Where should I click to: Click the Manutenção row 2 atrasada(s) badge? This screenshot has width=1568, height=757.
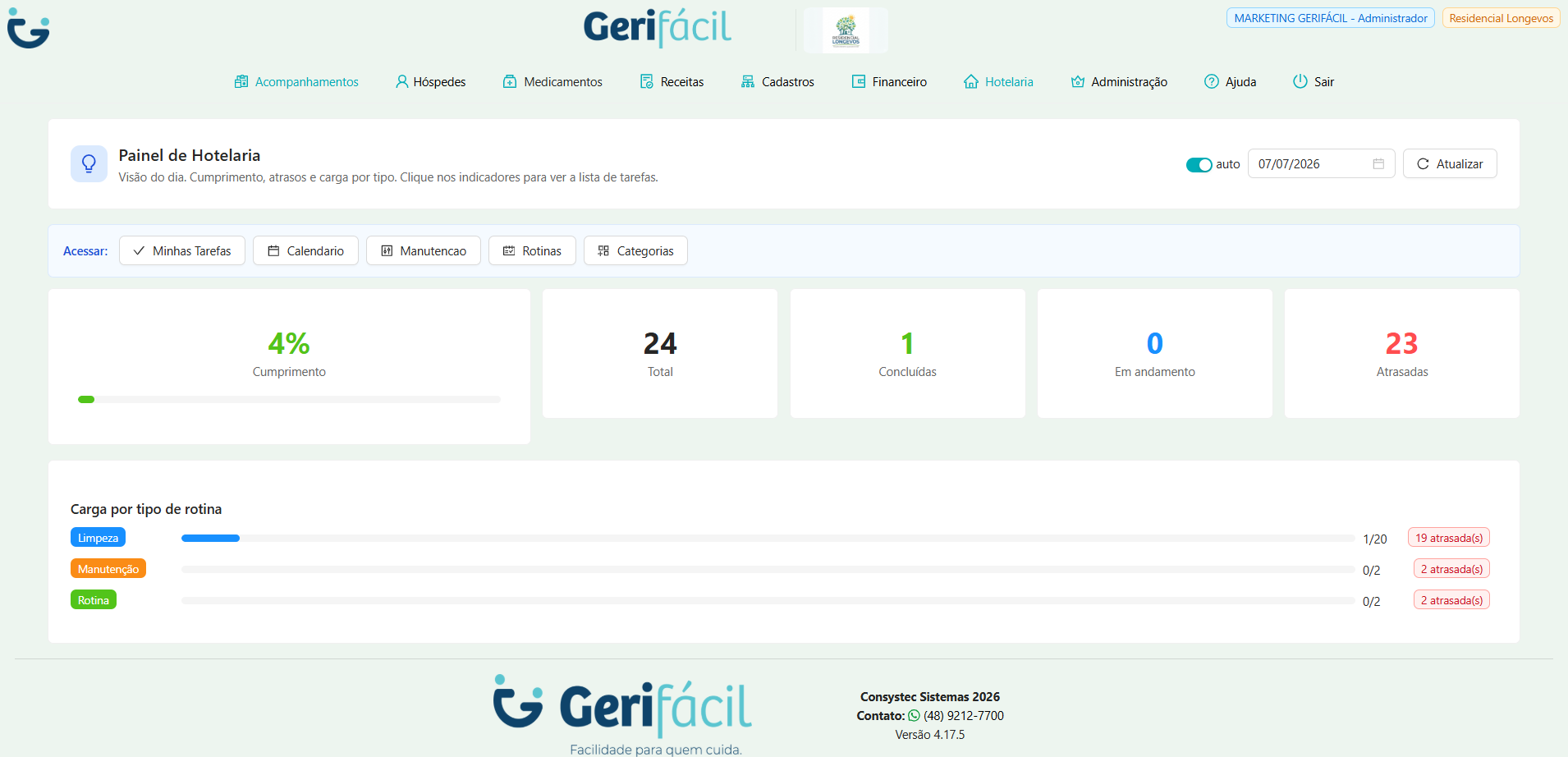(1451, 569)
